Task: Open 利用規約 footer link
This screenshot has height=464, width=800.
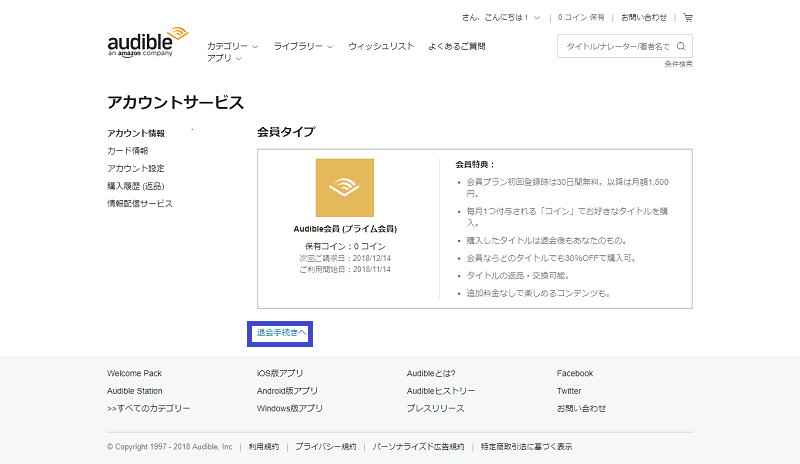Action: pyautogui.click(x=264, y=447)
